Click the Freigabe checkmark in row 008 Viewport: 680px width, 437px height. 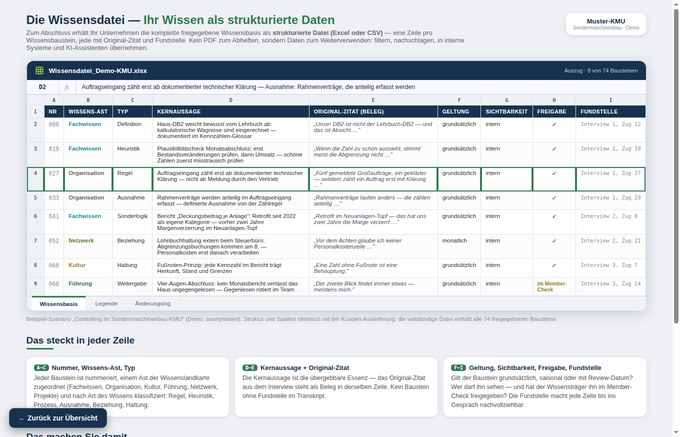(554, 124)
